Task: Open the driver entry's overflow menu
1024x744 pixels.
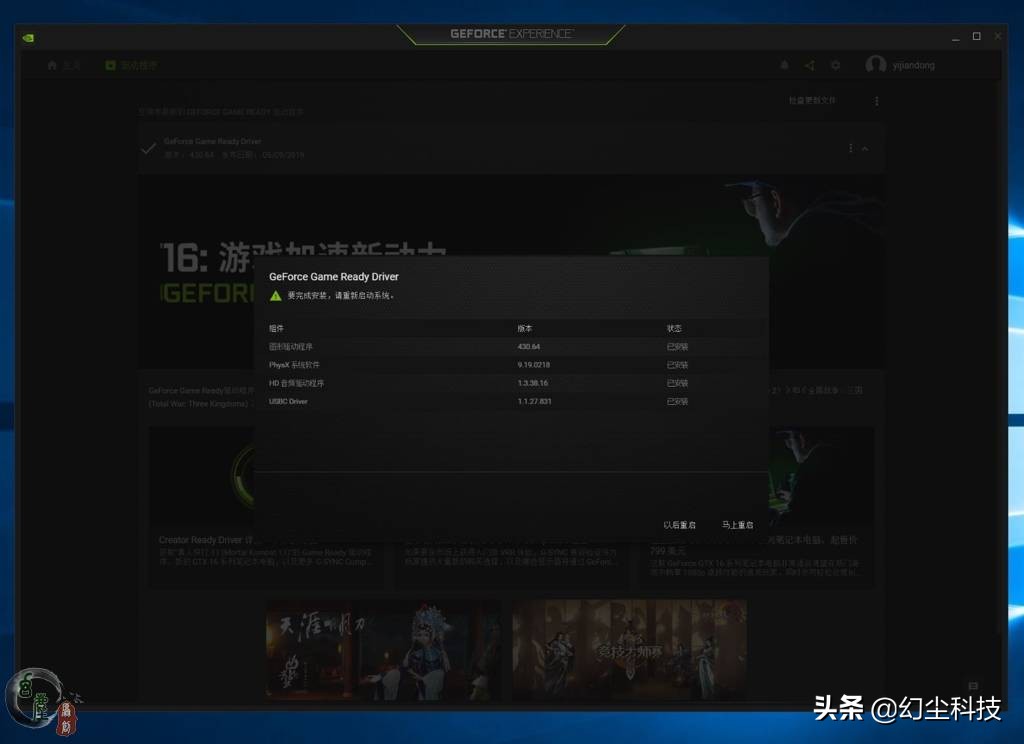Action: click(x=850, y=148)
